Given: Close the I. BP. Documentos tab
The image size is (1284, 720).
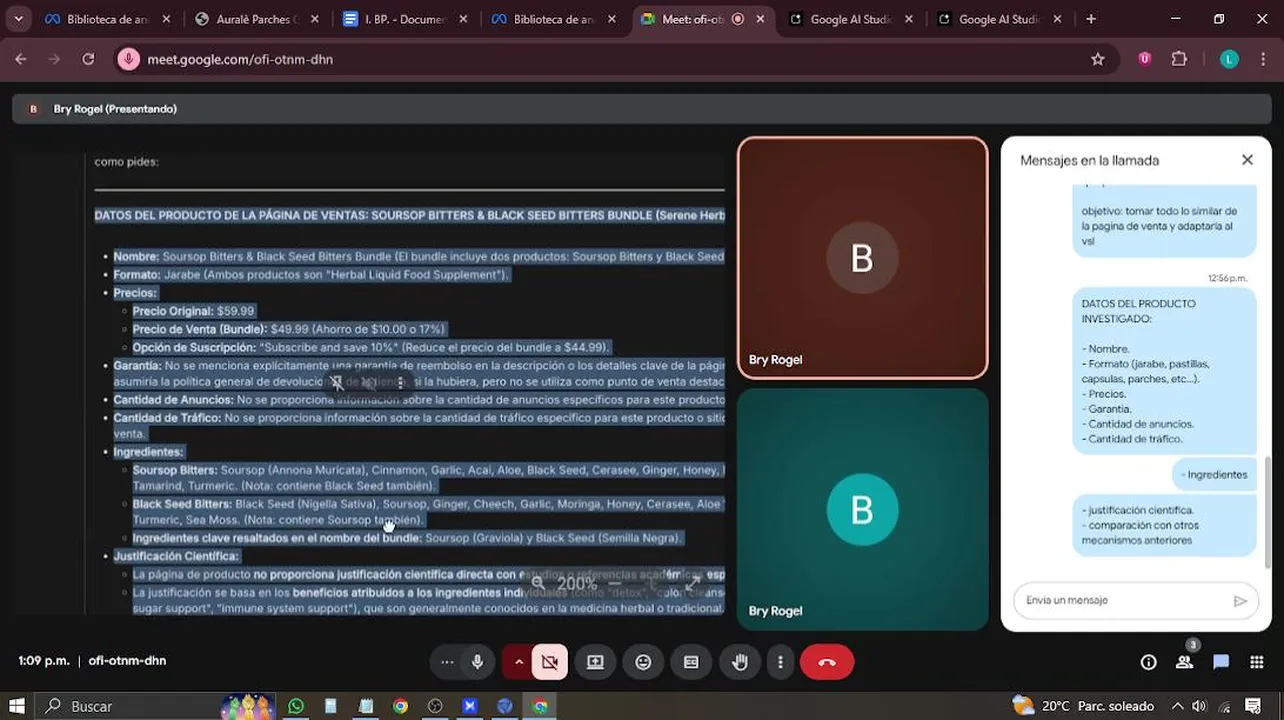Looking at the screenshot, I should click(x=463, y=19).
